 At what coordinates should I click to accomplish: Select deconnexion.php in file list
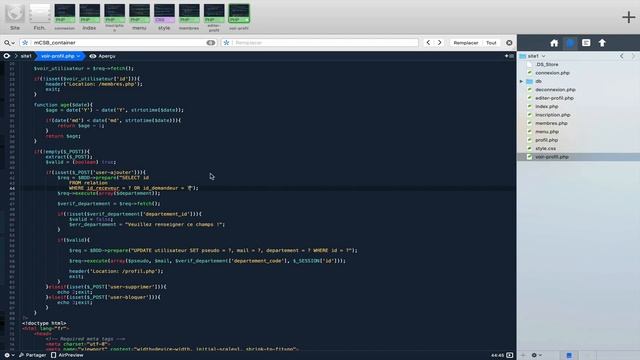(x=578, y=89)
